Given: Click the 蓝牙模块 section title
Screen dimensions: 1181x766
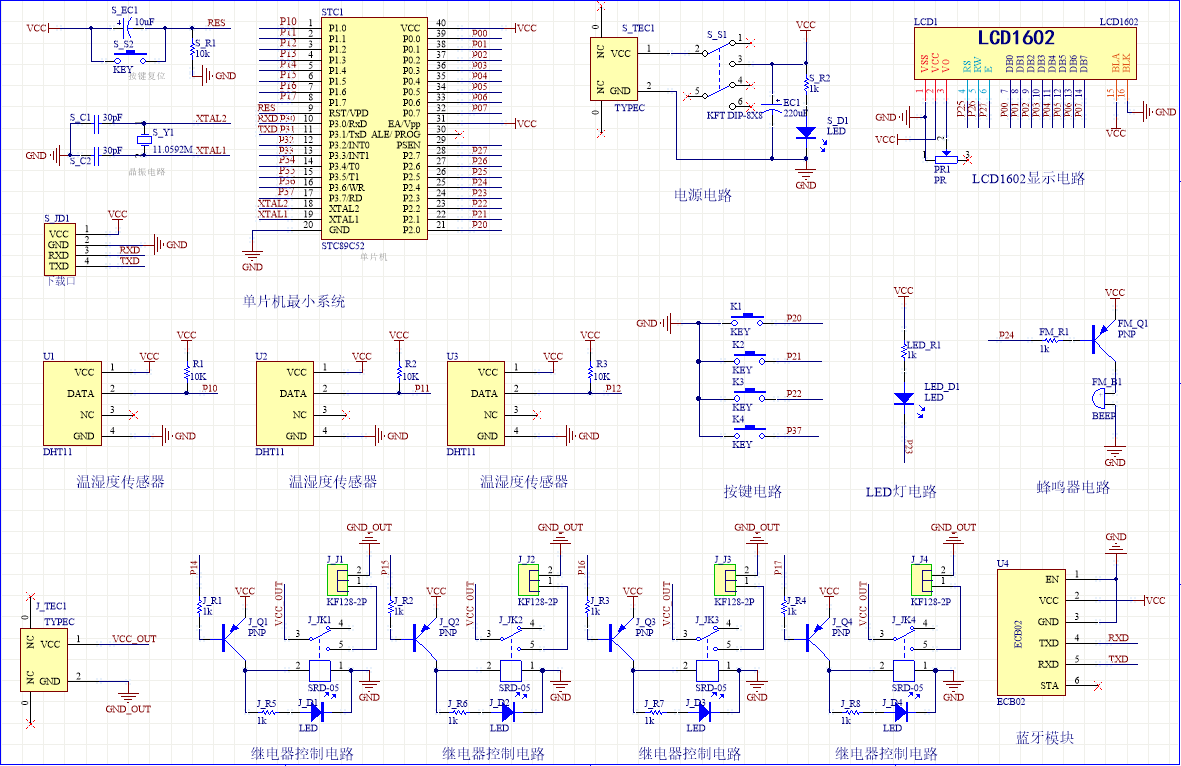Looking at the screenshot, I should click(x=1045, y=737).
